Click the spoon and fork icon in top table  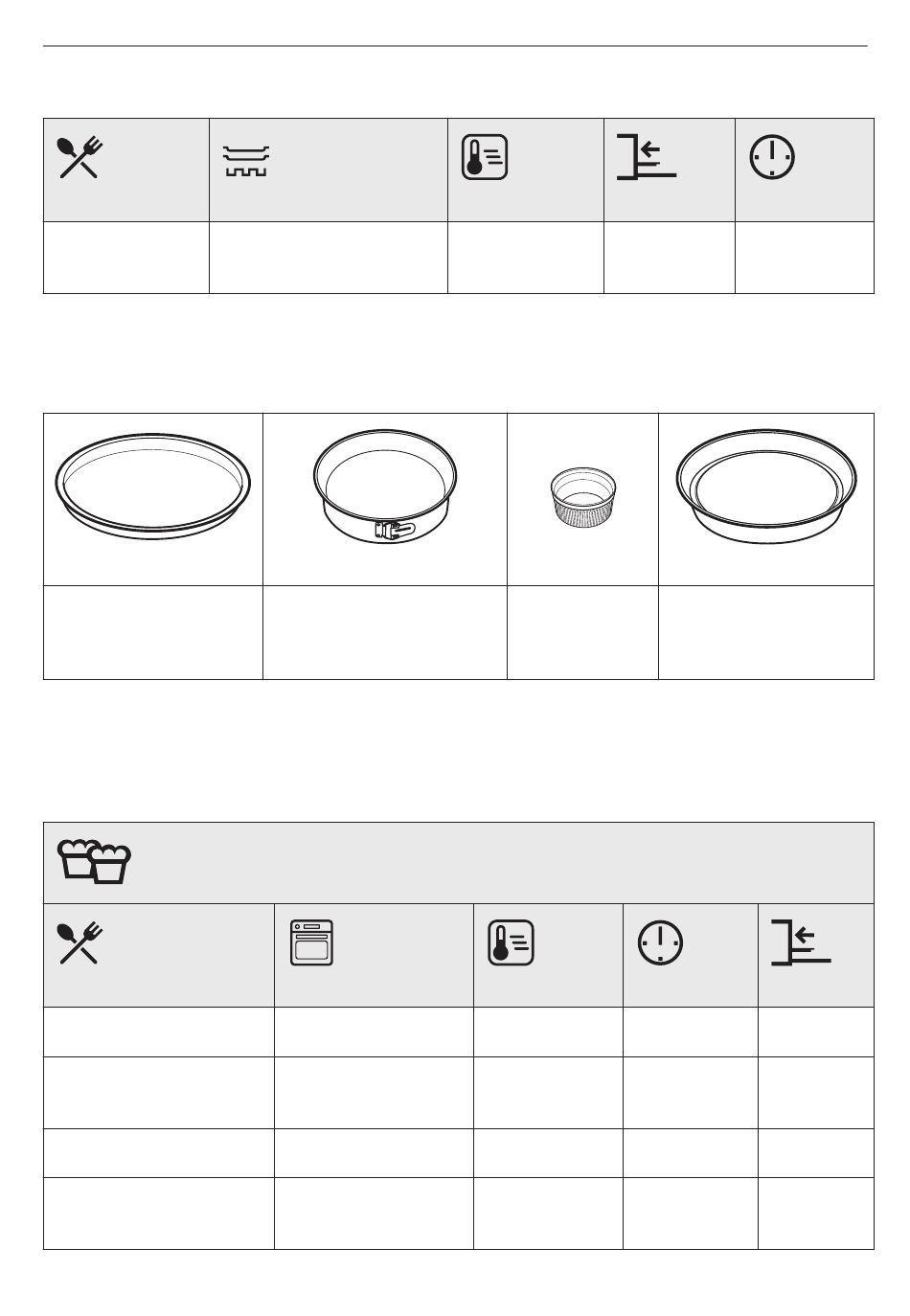[80, 158]
